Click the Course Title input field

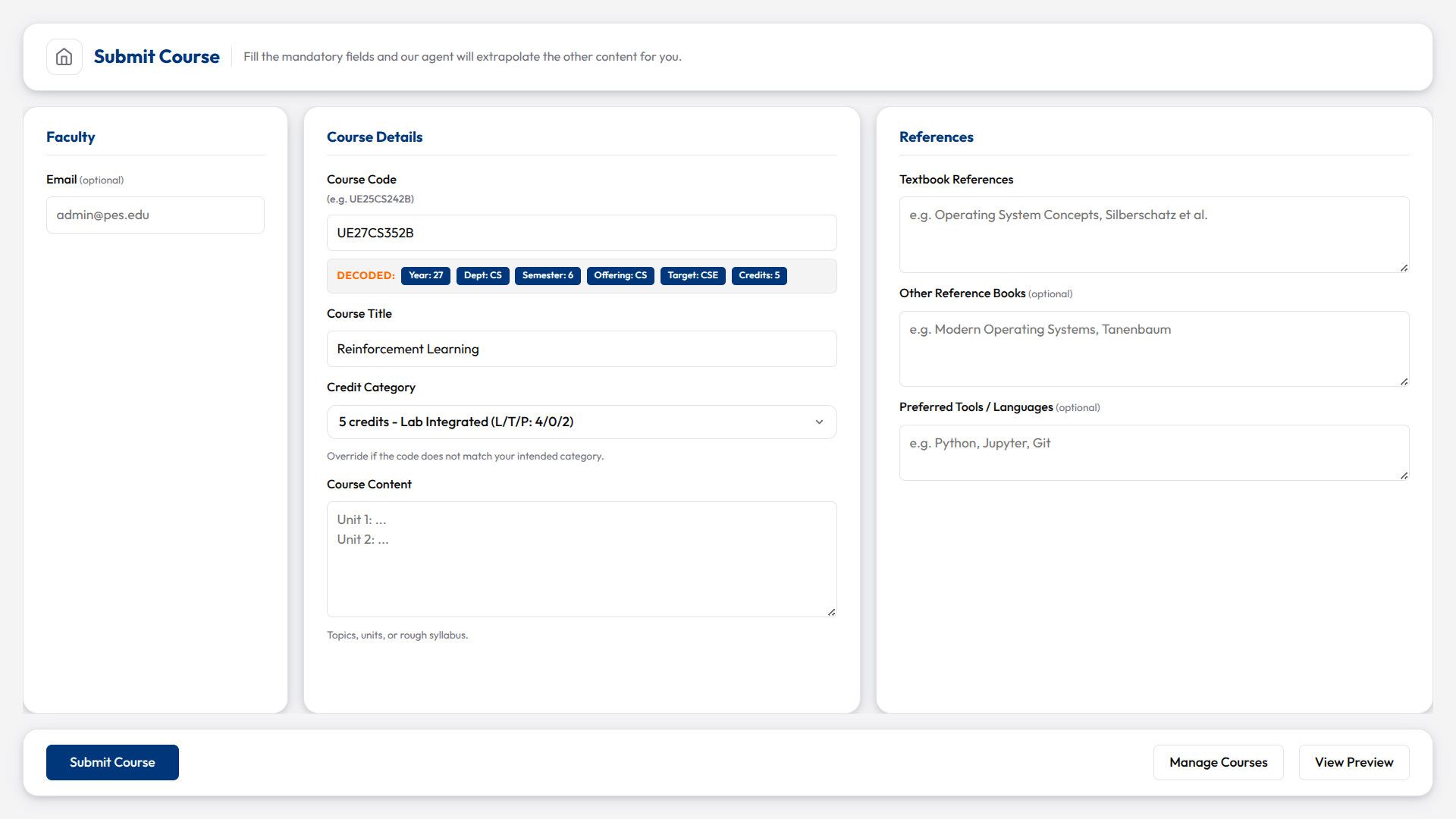[x=582, y=349]
